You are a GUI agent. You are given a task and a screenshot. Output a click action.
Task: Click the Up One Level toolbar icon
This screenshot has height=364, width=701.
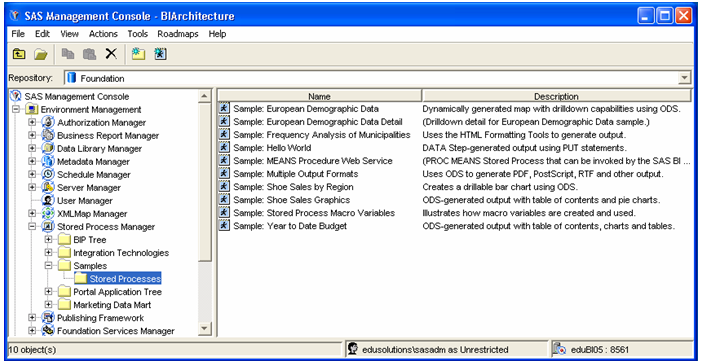(x=19, y=54)
